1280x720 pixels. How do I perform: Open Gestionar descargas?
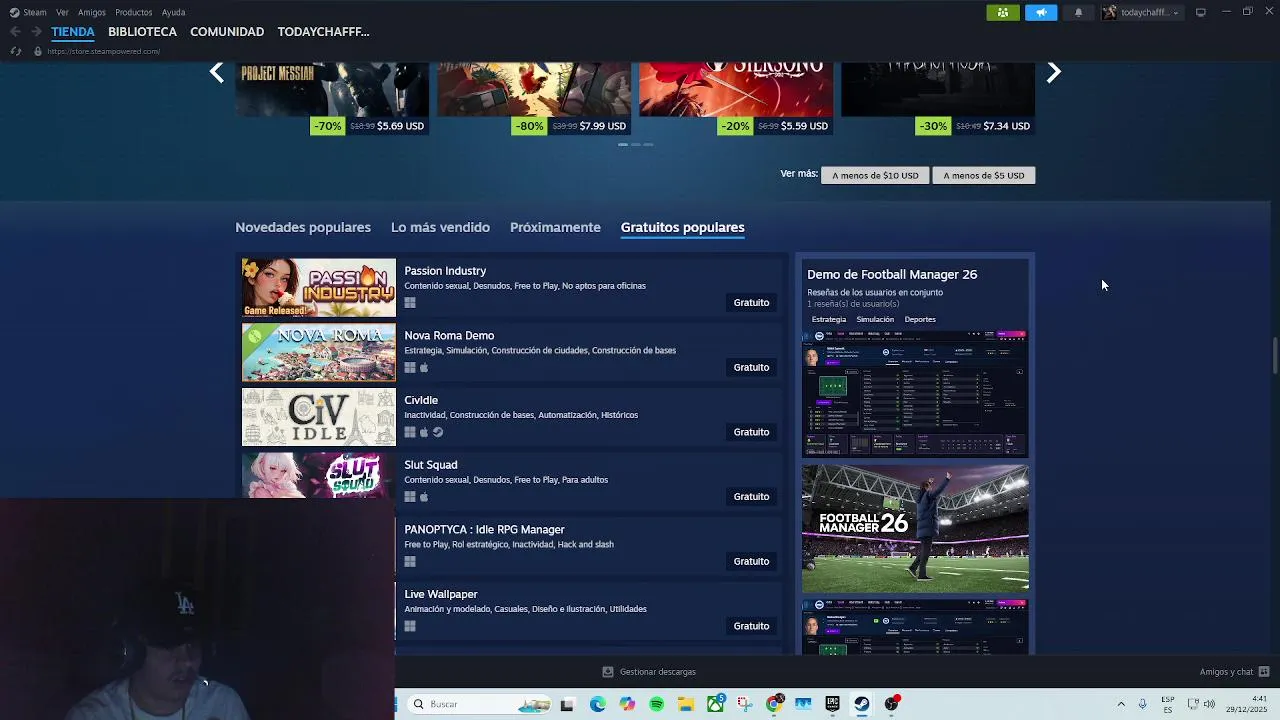(649, 672)
